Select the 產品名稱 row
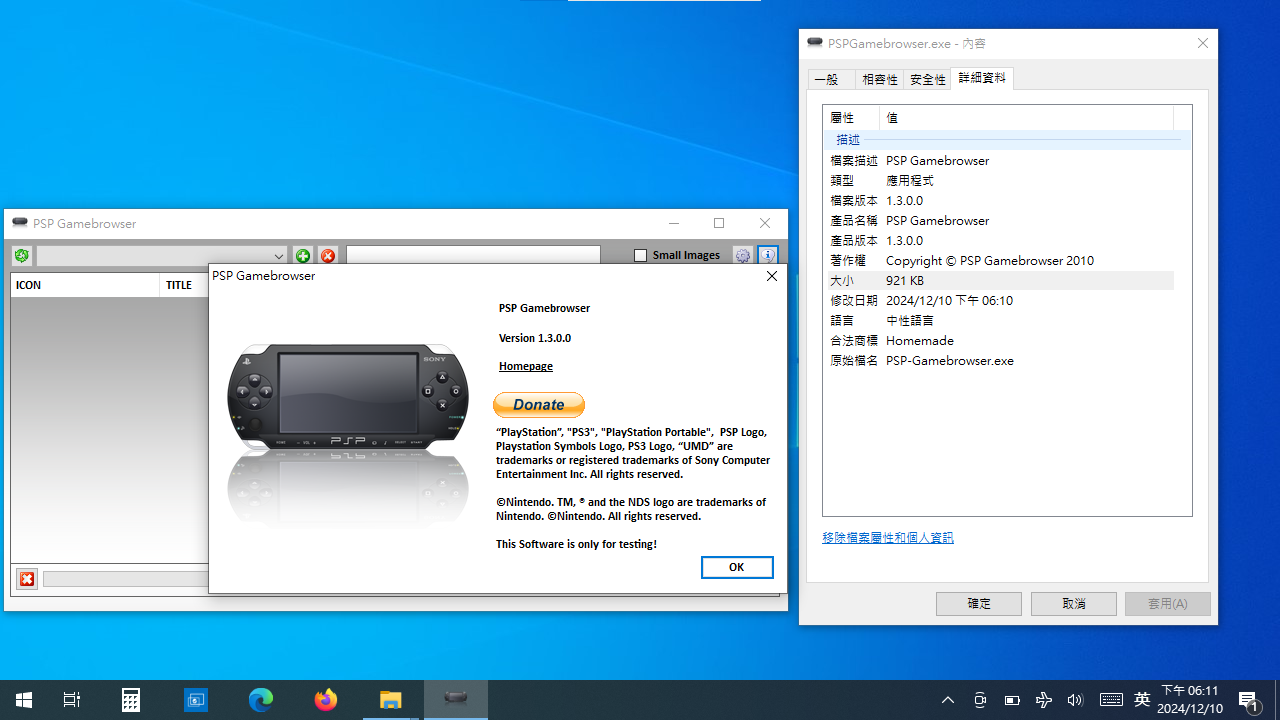 pyautogui.click(x=1000, y=221)
